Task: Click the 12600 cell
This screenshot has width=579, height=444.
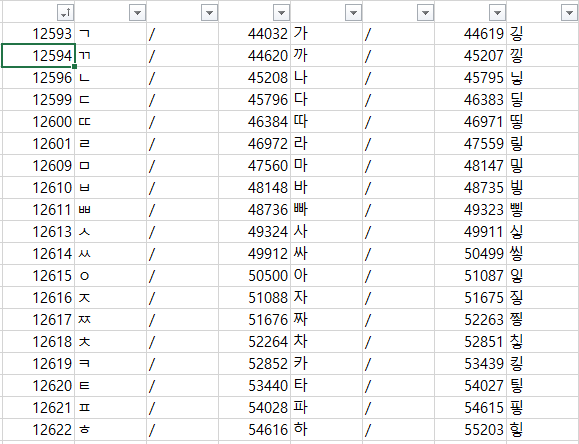Action: (38, 122)
